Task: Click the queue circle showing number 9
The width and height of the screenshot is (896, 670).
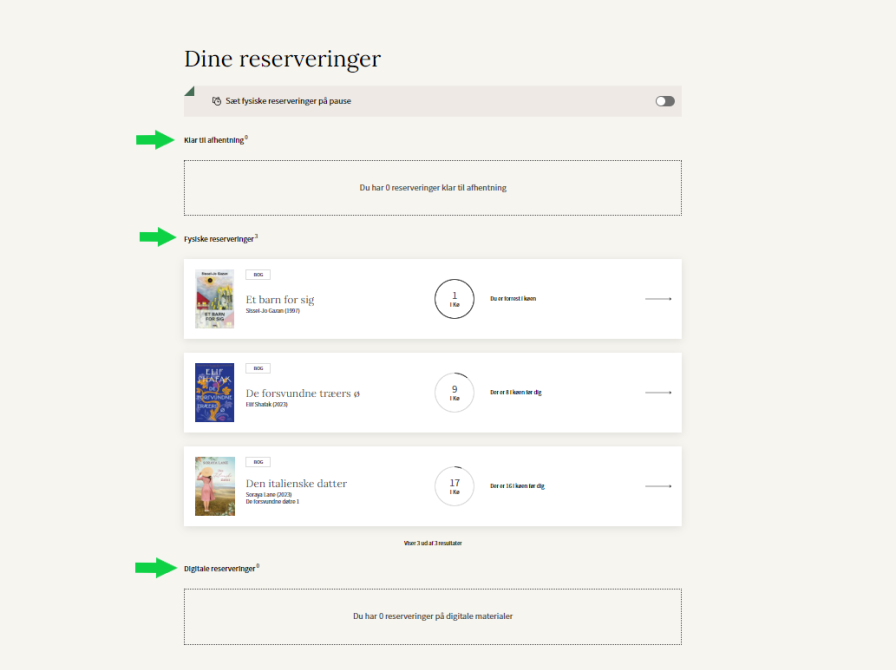Action: [454, 393]
